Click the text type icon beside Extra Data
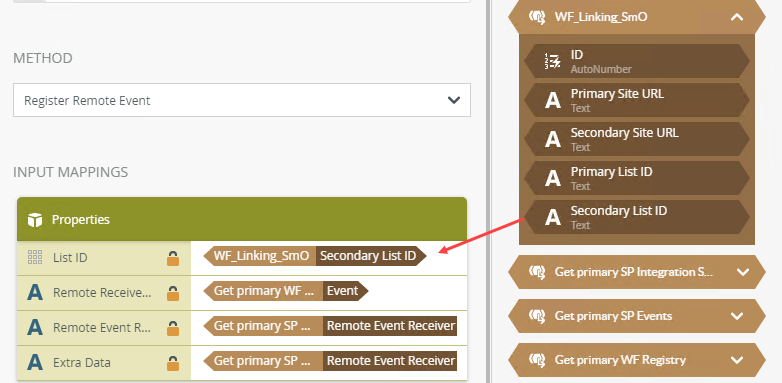 click(x=35, y=362)
